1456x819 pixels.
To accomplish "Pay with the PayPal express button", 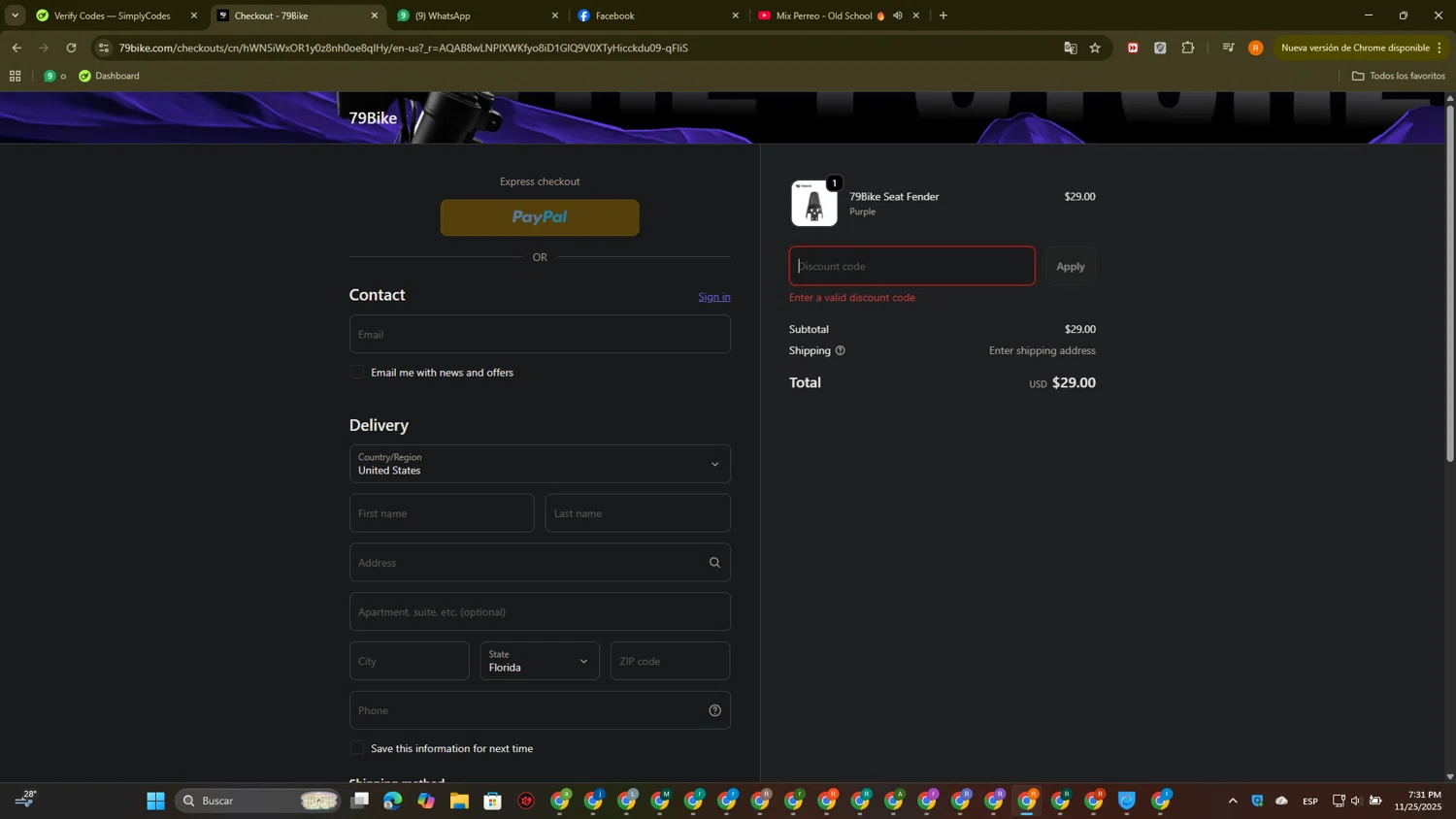I will pos(540,217).
